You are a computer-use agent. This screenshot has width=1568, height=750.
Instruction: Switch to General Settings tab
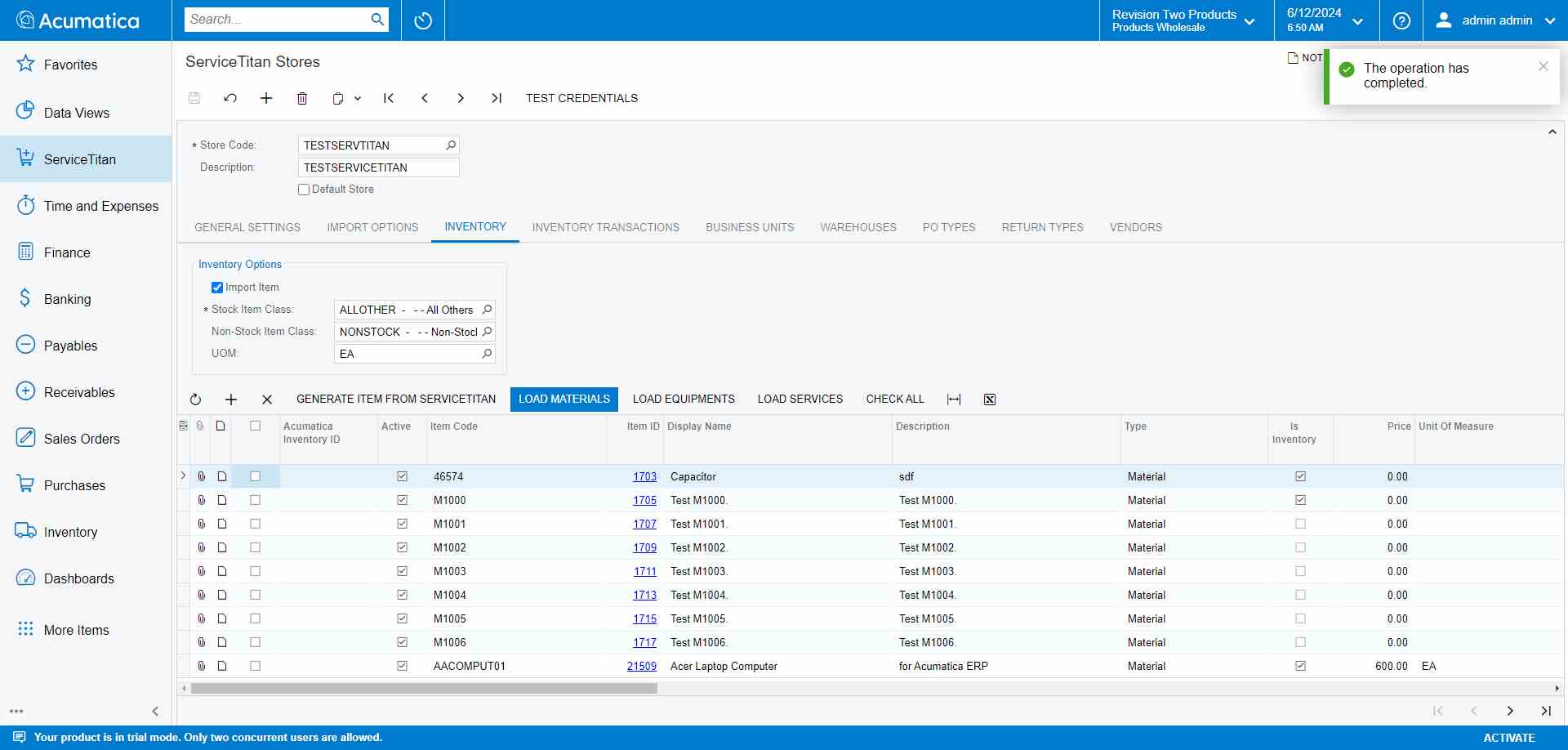247,227
